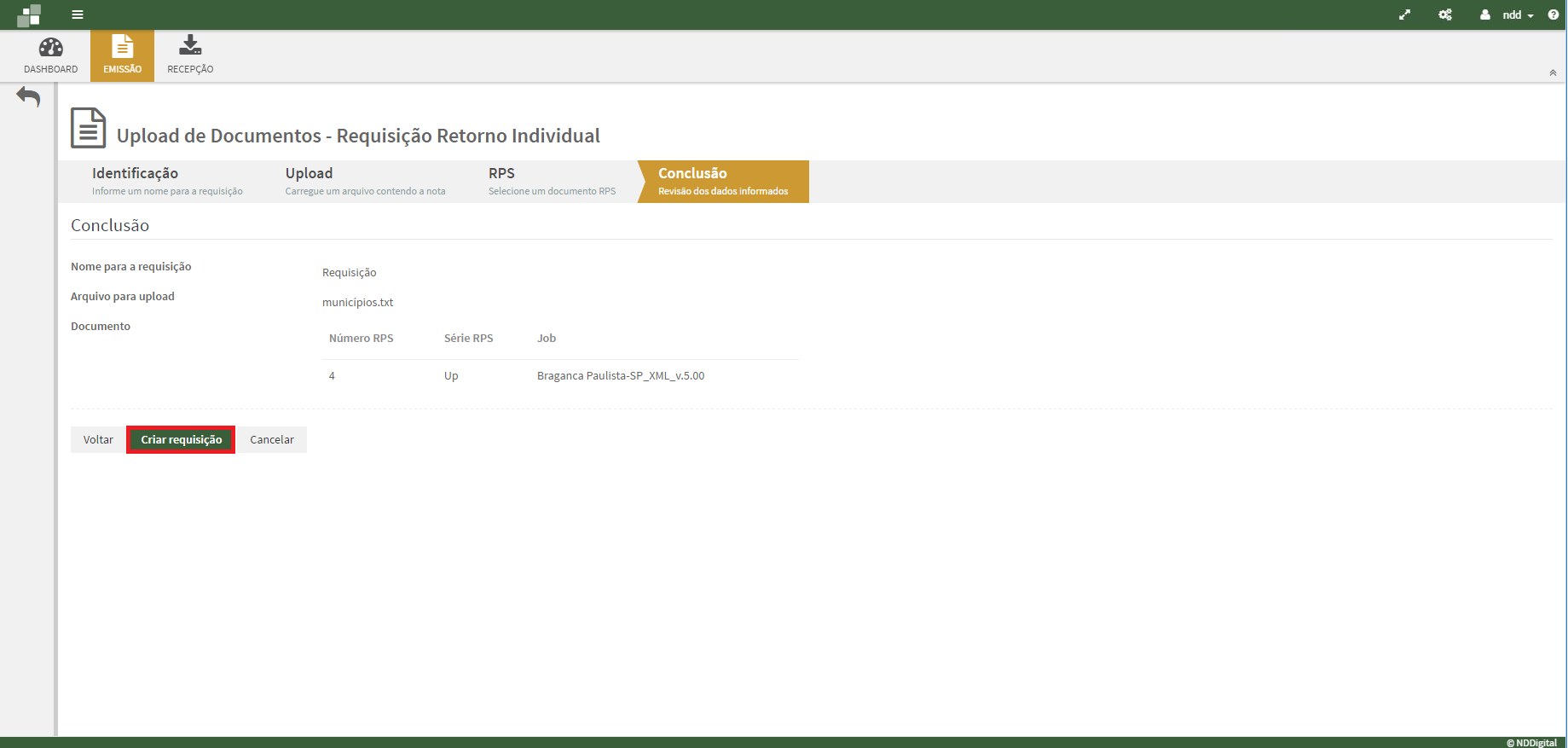This screenshot has height=748, width=1568.
Task: Click the Documento label
Action: [101, 326]
